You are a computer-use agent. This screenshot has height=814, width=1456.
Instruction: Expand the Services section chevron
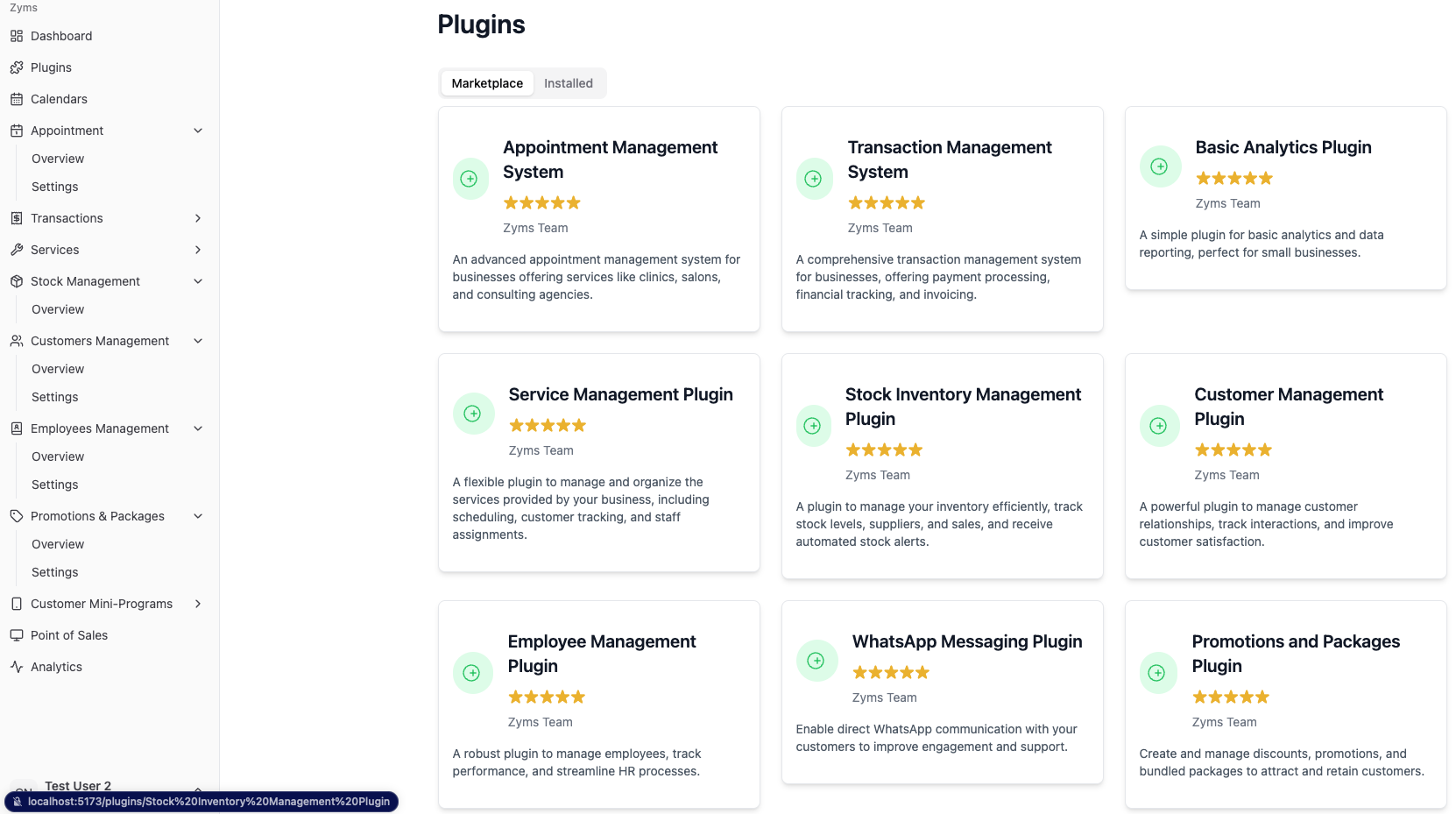tap(198, 250)
